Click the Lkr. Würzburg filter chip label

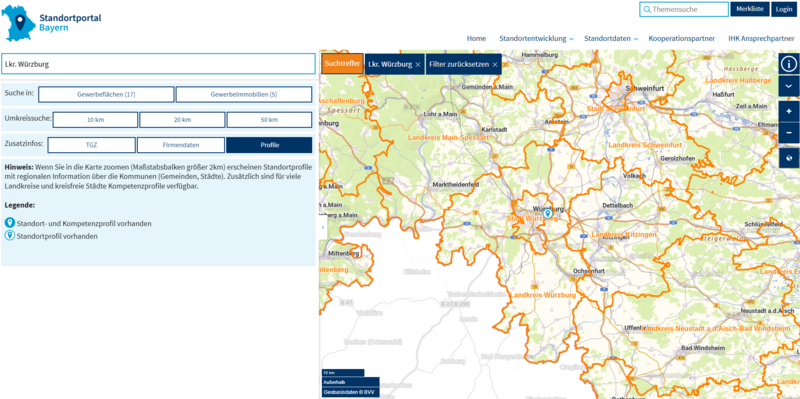click(x=390, y=65)
